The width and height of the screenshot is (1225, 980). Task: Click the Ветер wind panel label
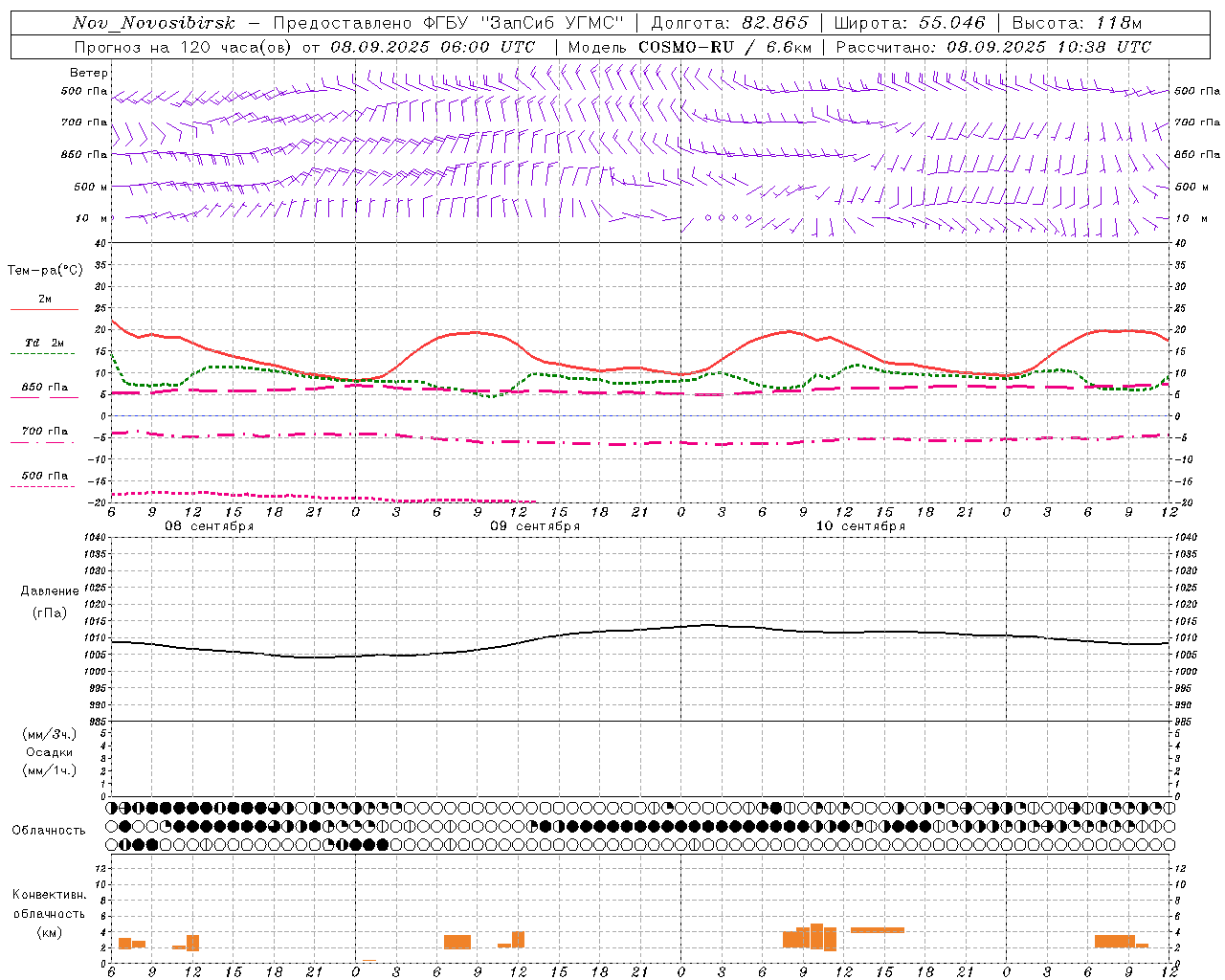coord(89,73)
